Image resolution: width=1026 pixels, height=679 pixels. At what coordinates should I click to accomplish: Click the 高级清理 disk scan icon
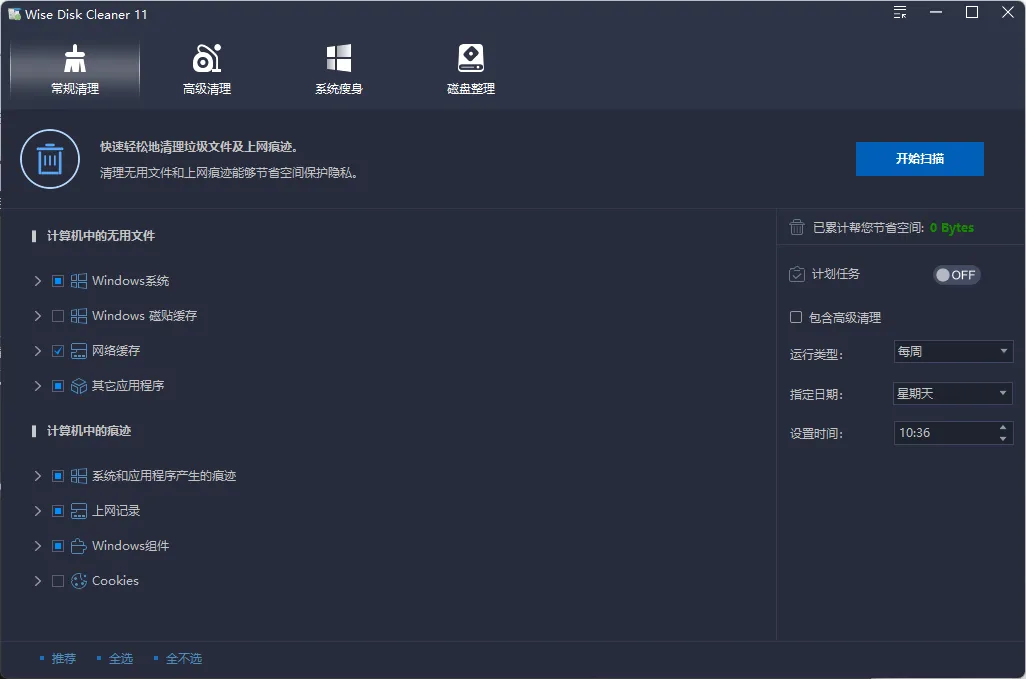[x=207, y=58]
